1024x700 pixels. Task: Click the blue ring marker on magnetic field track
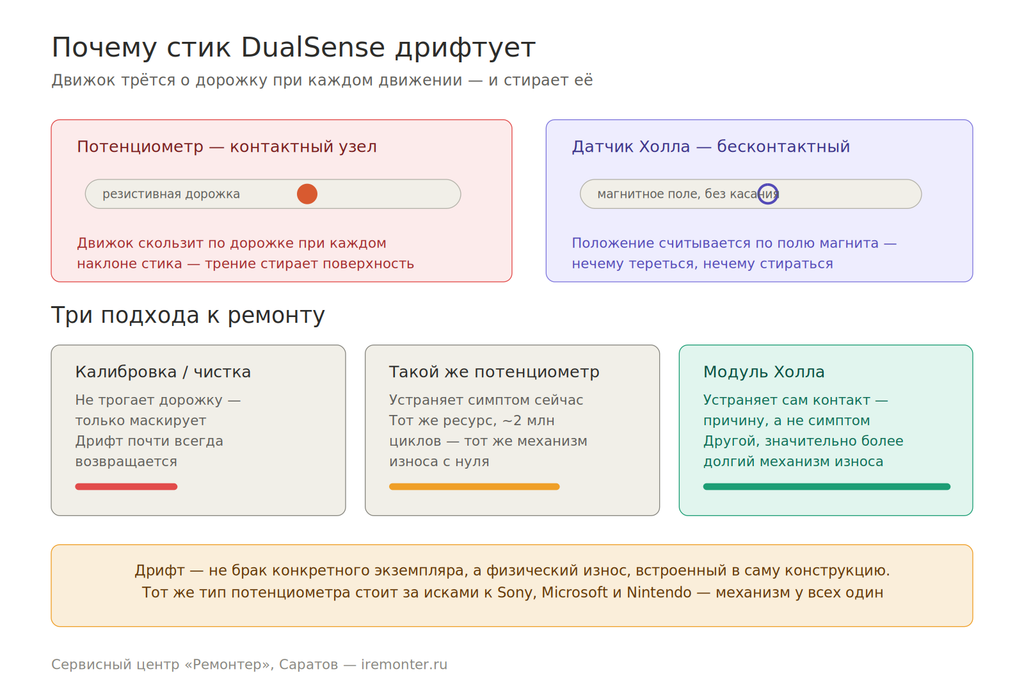[768, 194]
